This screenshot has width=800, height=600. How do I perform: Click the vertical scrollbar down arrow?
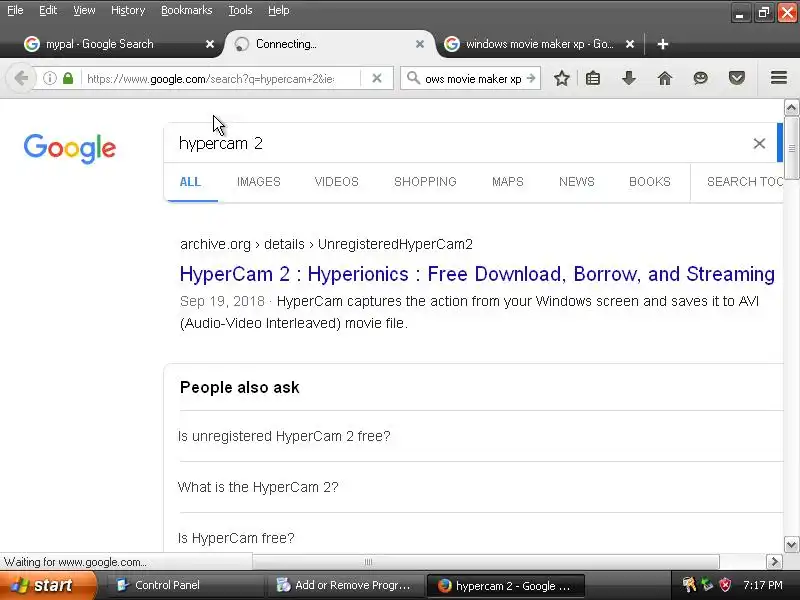(x=791, y=544)
